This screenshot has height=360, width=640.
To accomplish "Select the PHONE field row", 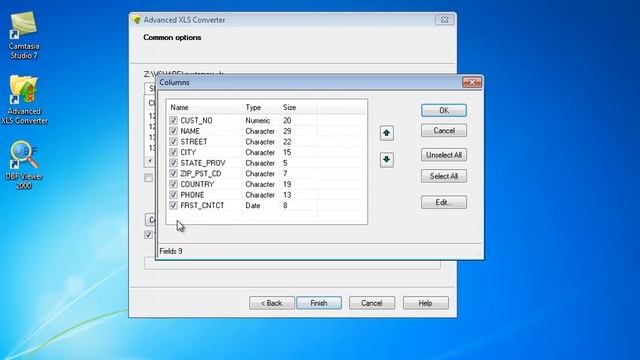I will (x=267, y=195).
